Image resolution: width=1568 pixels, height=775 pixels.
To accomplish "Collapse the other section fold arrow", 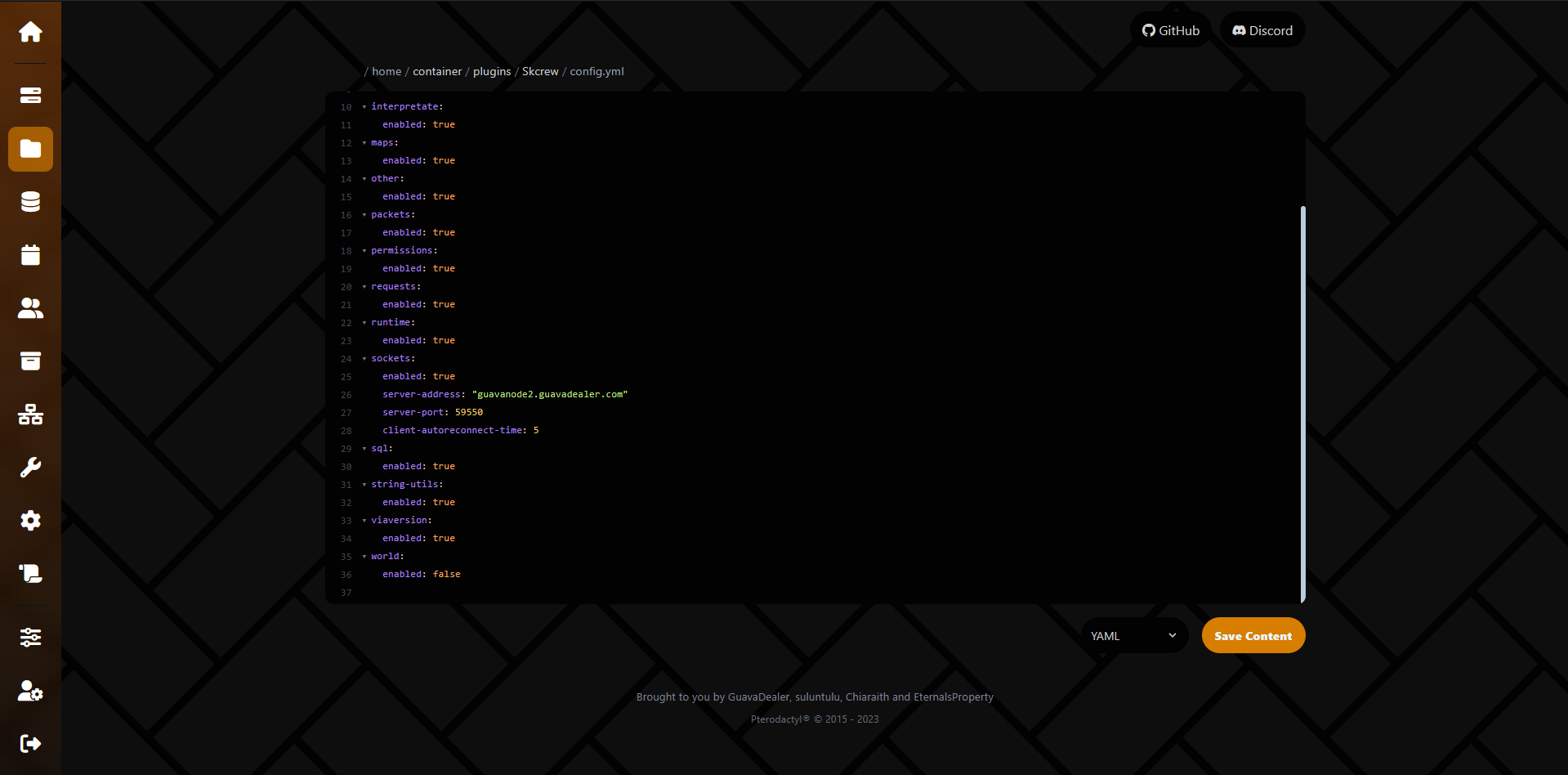I will 364,178.
